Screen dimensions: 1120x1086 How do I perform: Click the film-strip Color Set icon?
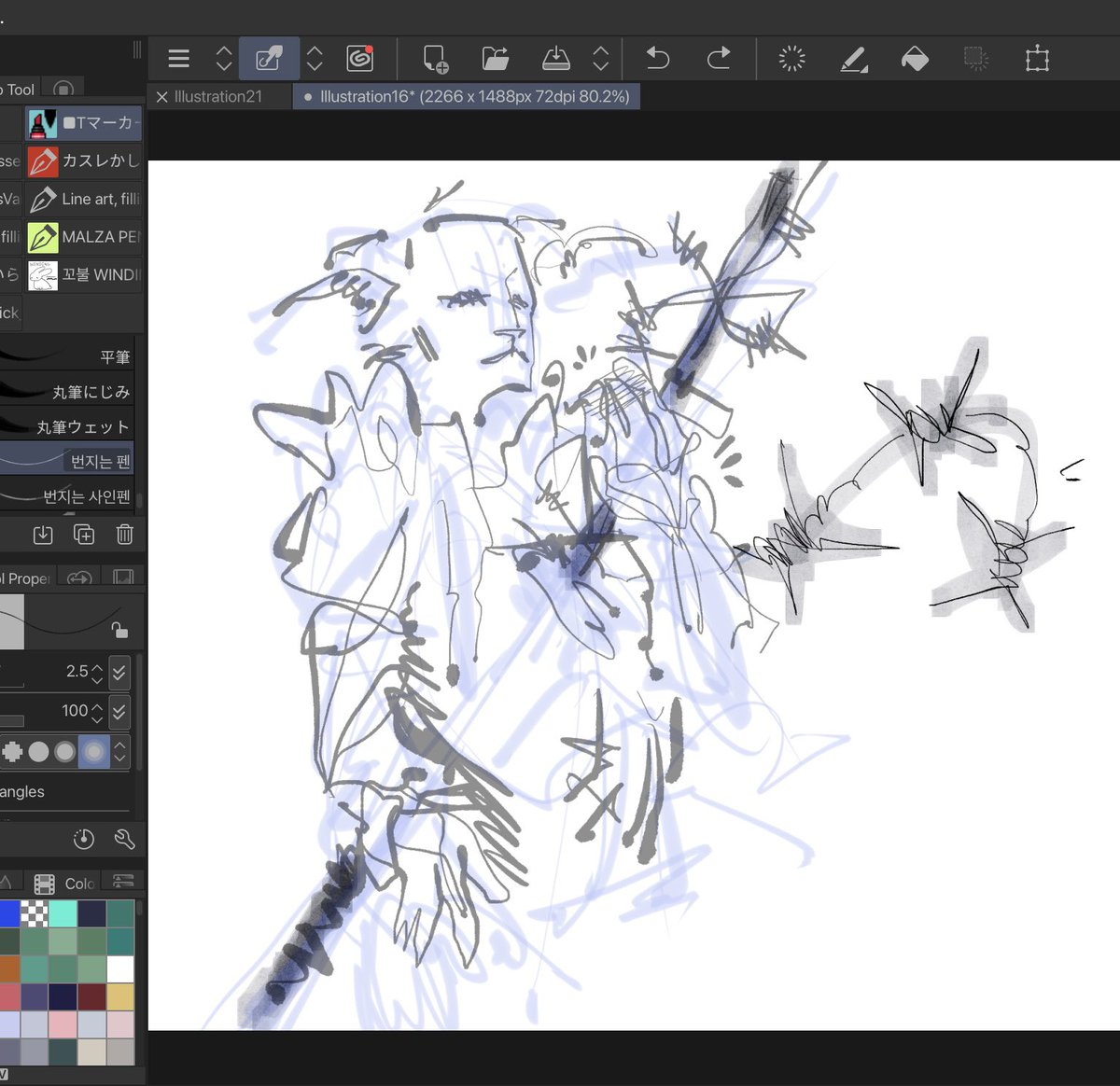tap(44, 884)
